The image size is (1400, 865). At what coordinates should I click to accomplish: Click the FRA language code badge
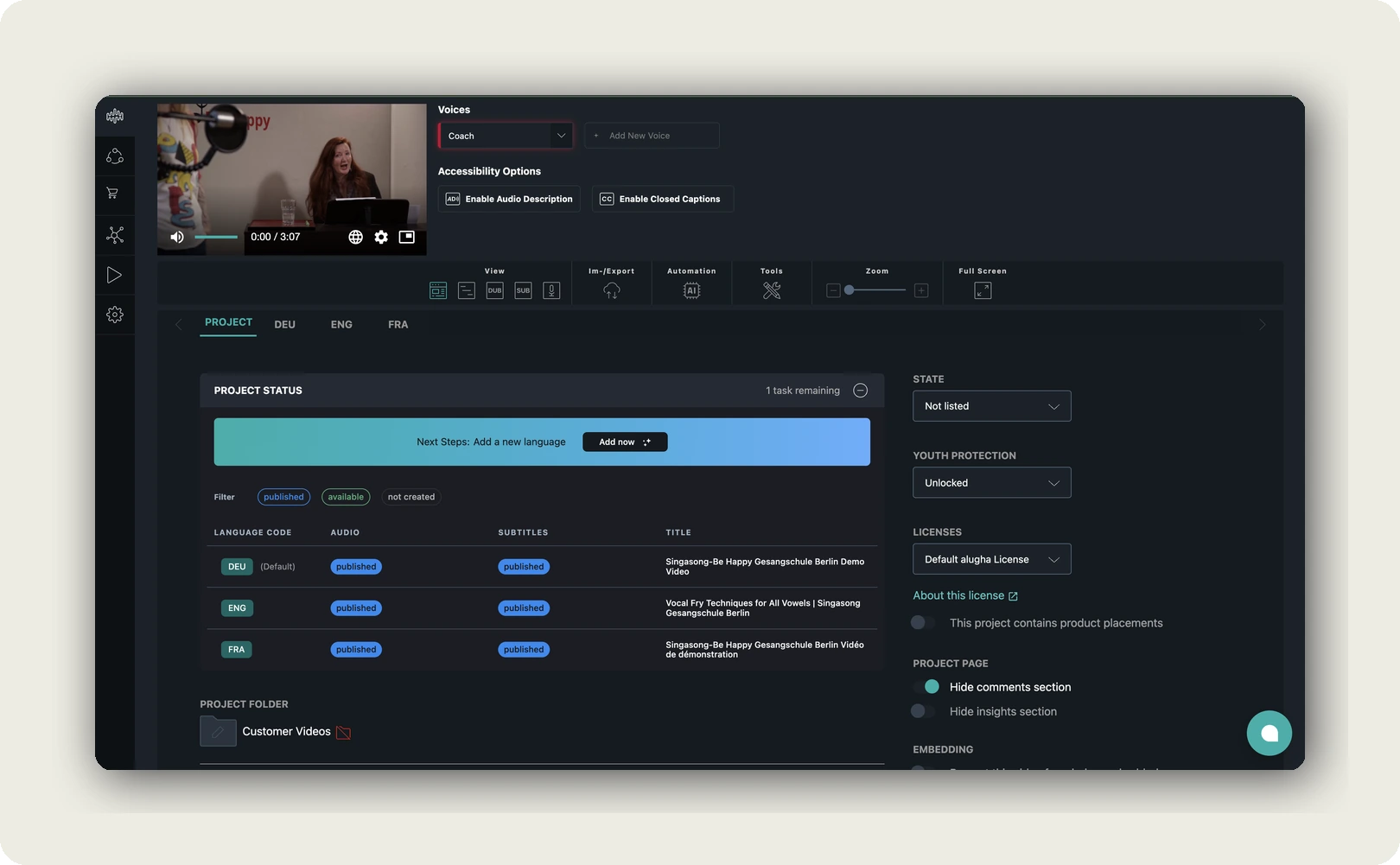(237, 650)
